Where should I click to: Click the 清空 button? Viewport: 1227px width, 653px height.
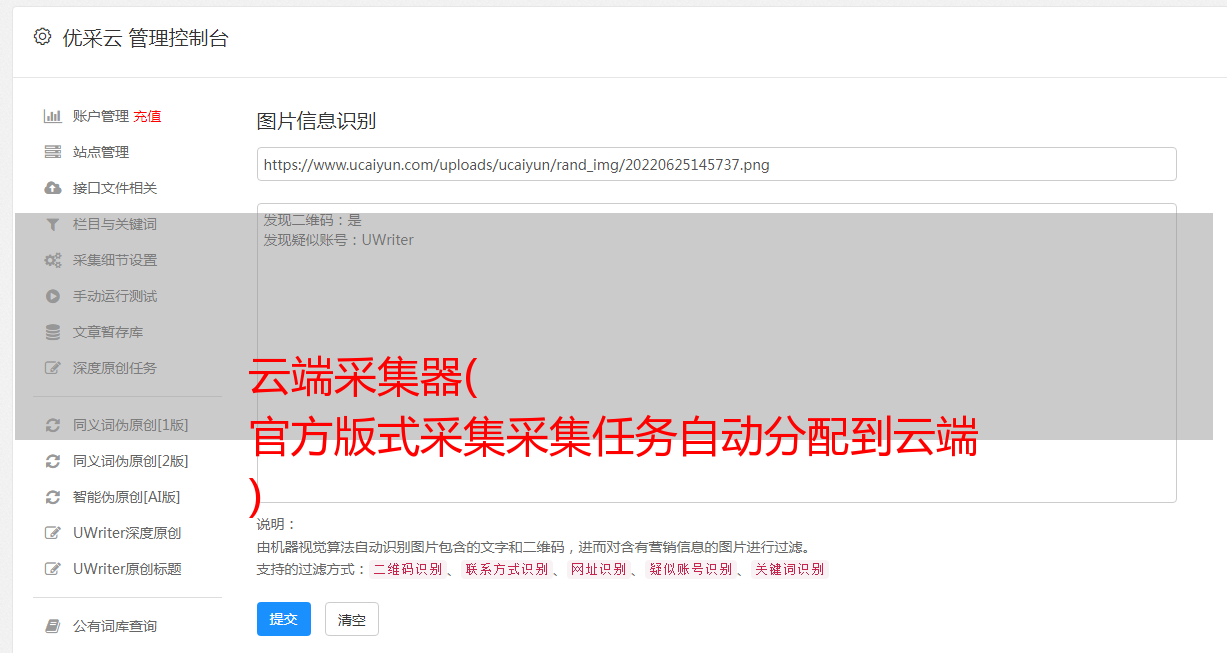[352, 620]
